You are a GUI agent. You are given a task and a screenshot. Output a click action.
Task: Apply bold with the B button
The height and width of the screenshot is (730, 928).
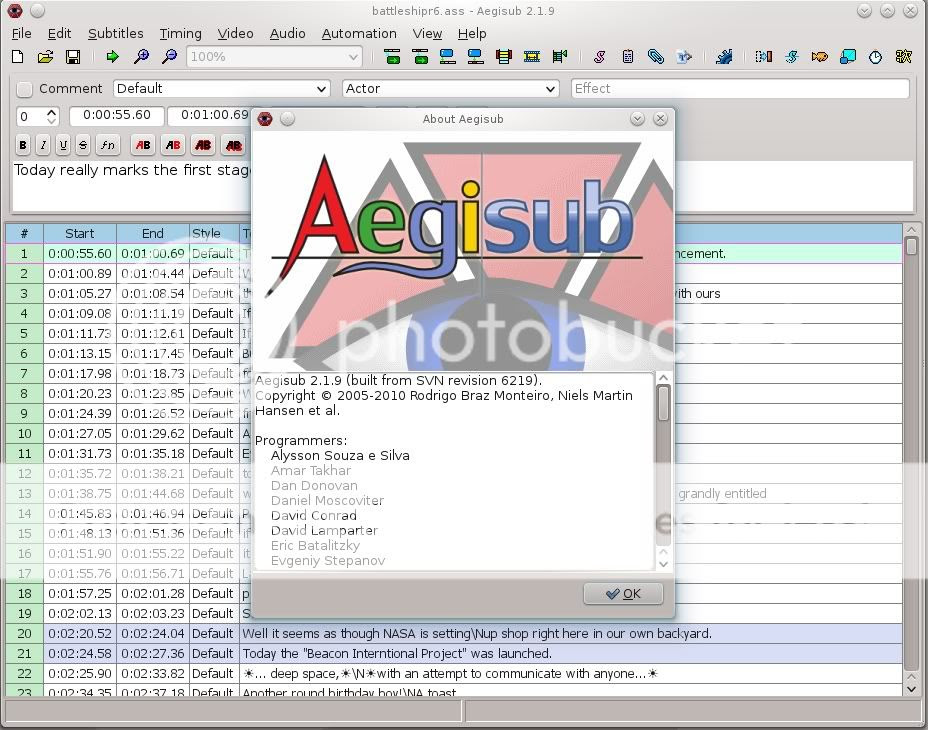(22, 145)
